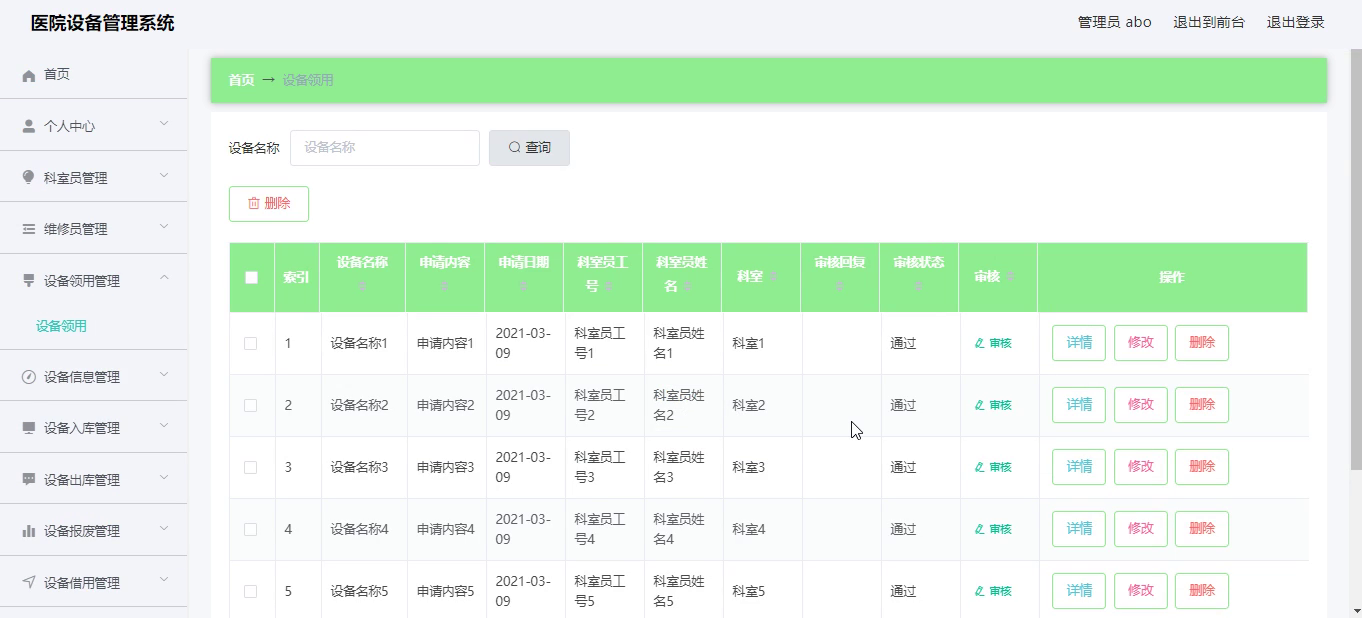This screenshot has width=1362, height=618.
Task: Click 退出登录 link
Action: [x=1296, y=22]
